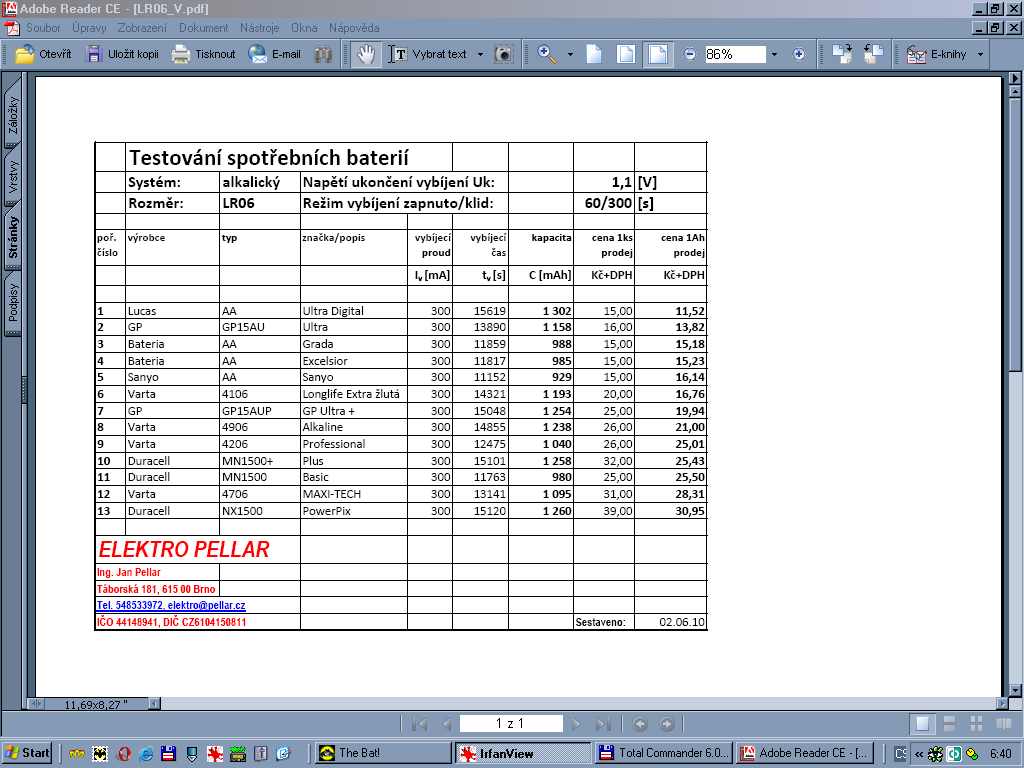1024x768 pixels.
Task: Go to first page button
Action: (x=419, y=724)
